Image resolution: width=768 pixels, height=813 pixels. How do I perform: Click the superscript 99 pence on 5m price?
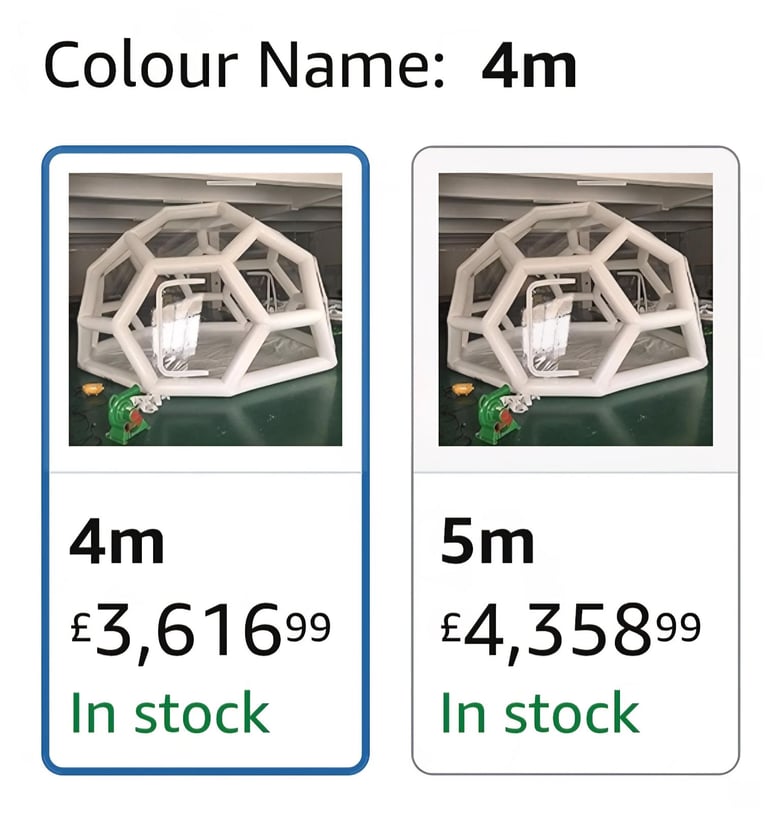pyautogui.click(x=679, y=627)
